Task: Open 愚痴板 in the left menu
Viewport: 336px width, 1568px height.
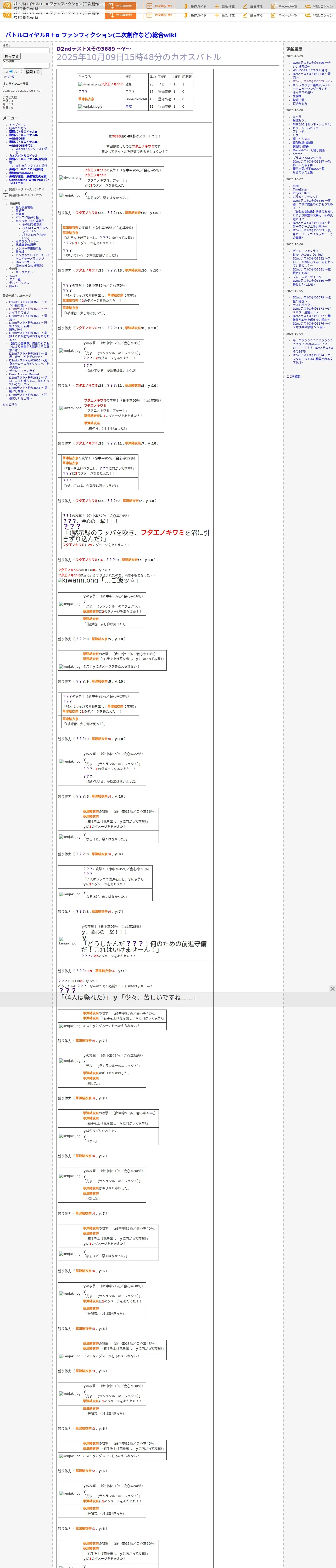Action: 20,252
